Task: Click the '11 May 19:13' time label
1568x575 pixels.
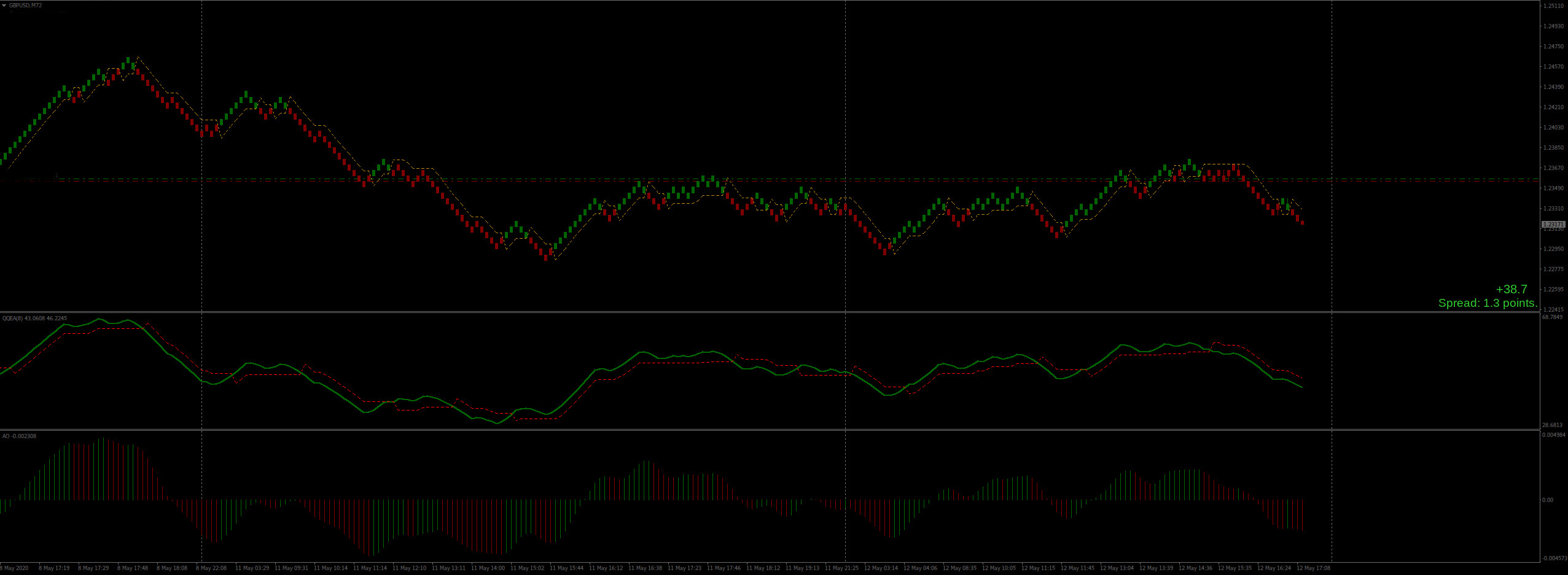Action: (x=802, y=568)
